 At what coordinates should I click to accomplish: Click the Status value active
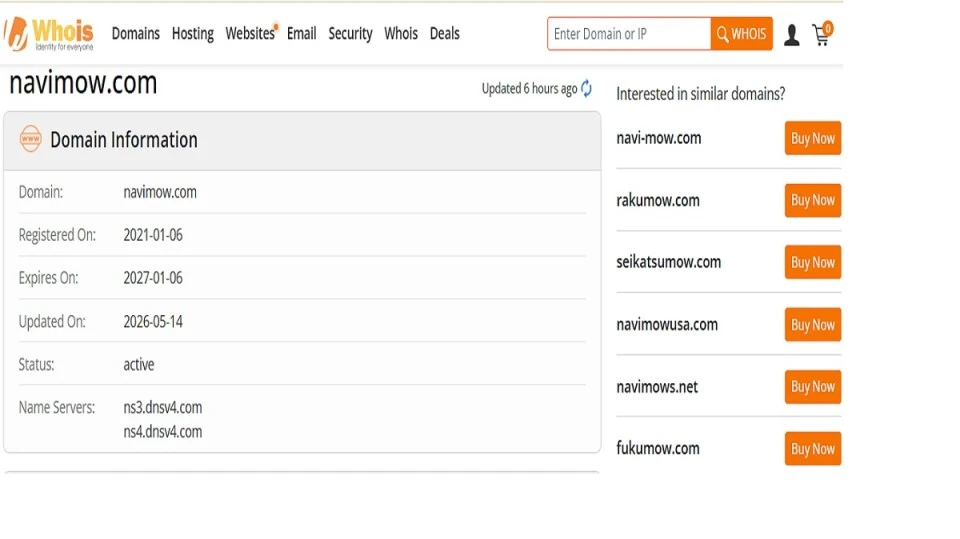[139, 364]
